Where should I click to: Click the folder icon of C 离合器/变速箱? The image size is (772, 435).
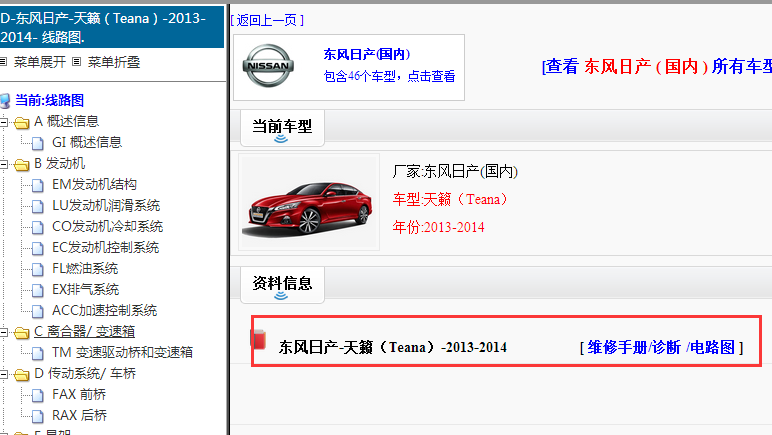(x=22, y=333)
